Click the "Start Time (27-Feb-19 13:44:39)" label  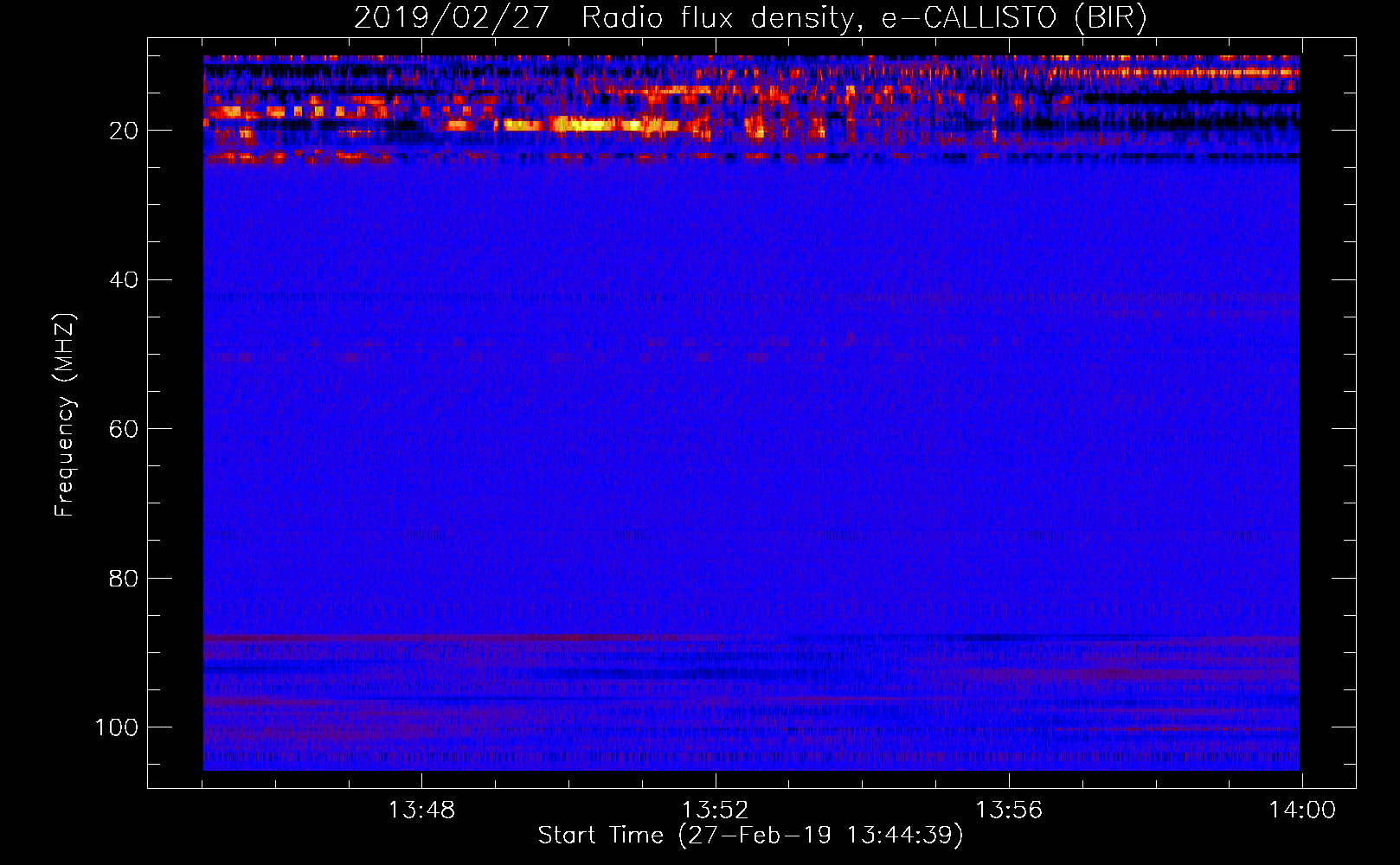[x=750, y=836]
